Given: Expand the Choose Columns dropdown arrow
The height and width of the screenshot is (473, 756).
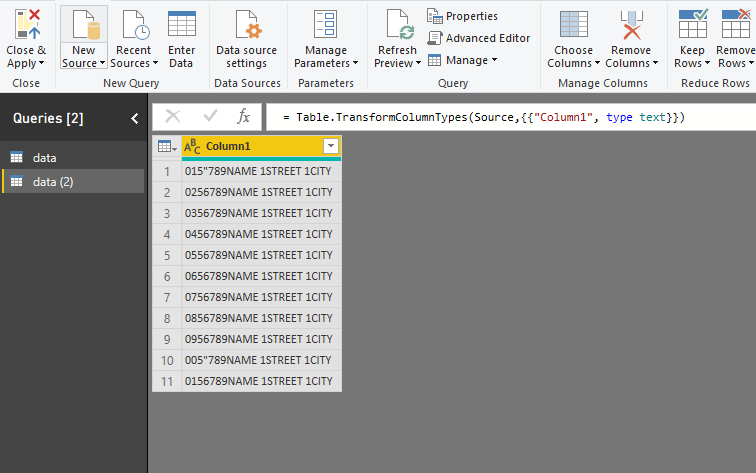Looking at the screenshot, I should 597,63.
